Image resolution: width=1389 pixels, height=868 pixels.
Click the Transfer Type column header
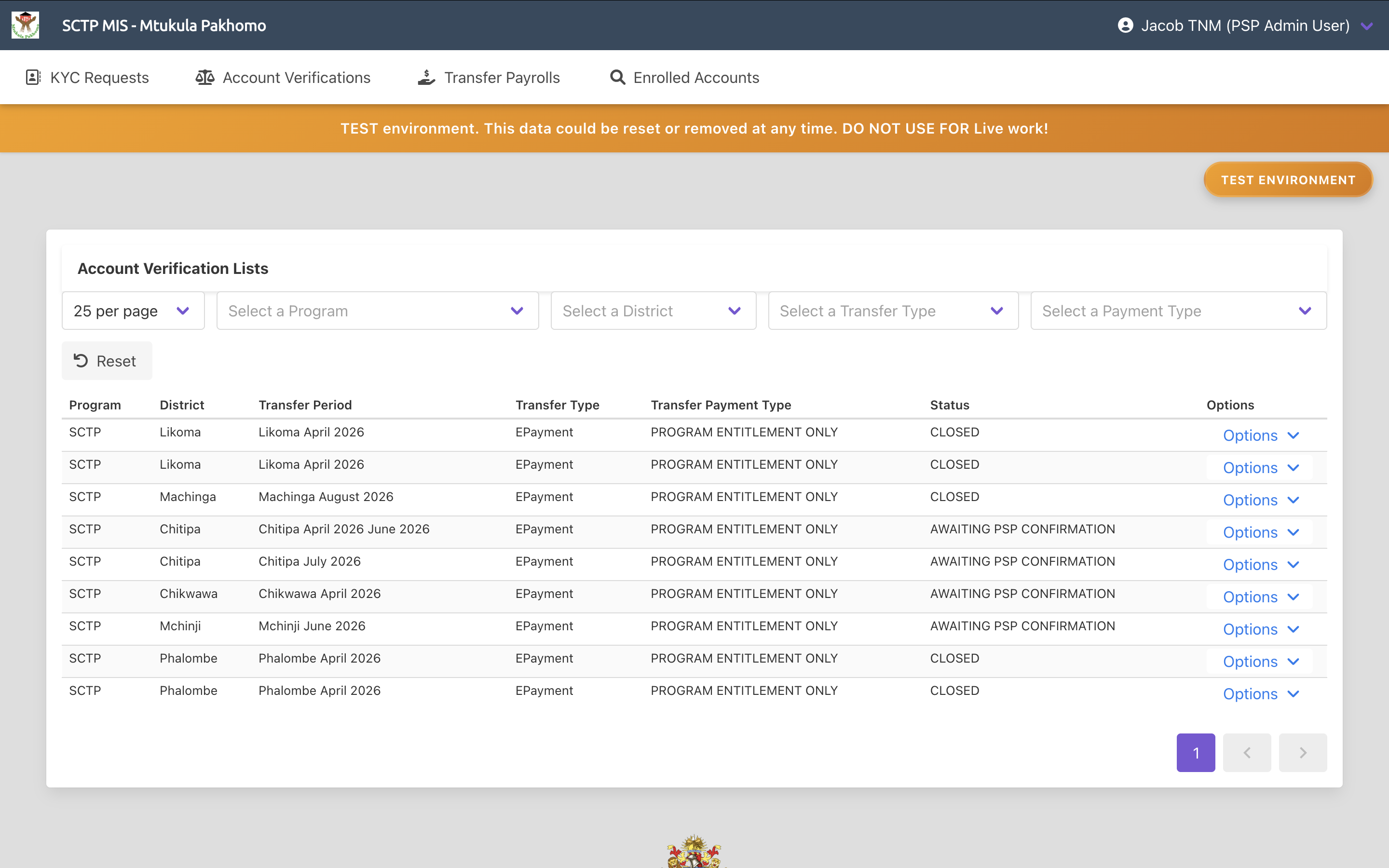coord(558,405)
